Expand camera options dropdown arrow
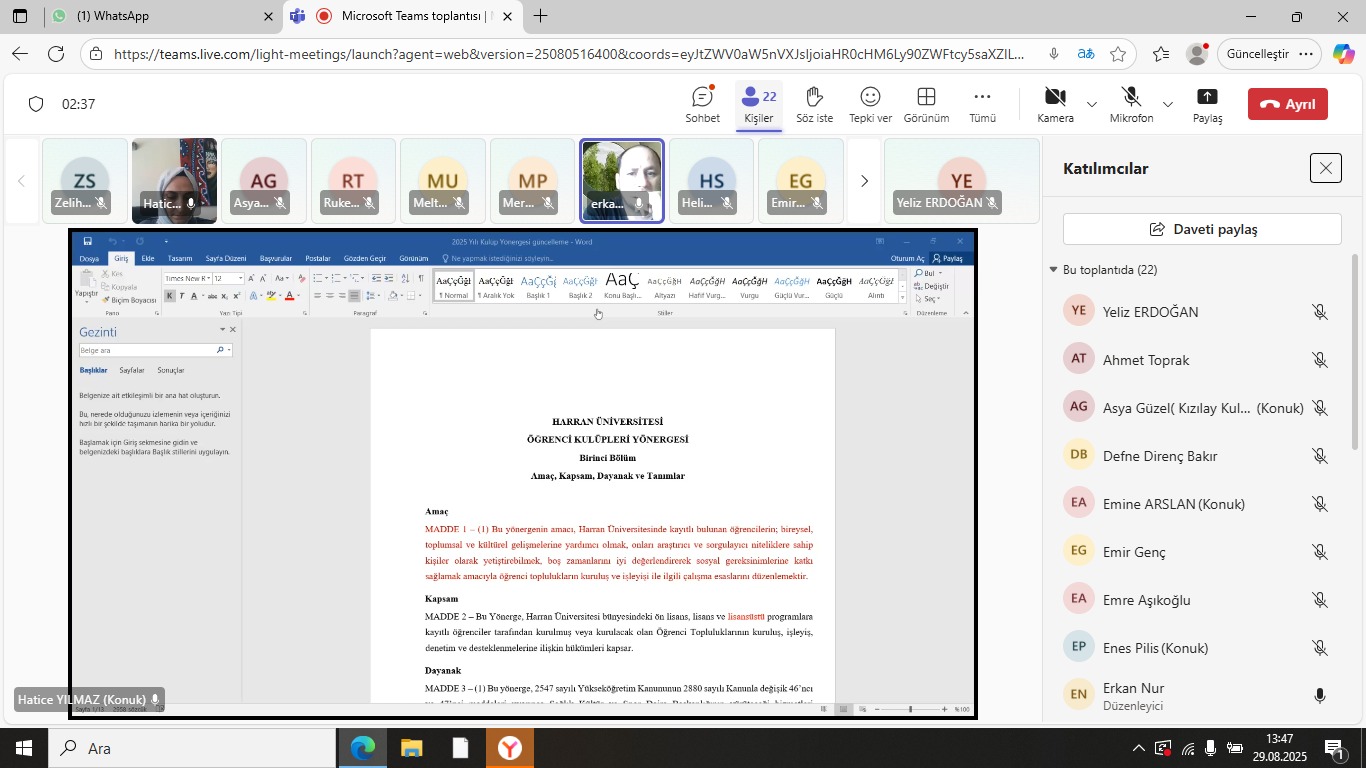This screenshot has width=1366, height=768. (x=1091, y=104)
